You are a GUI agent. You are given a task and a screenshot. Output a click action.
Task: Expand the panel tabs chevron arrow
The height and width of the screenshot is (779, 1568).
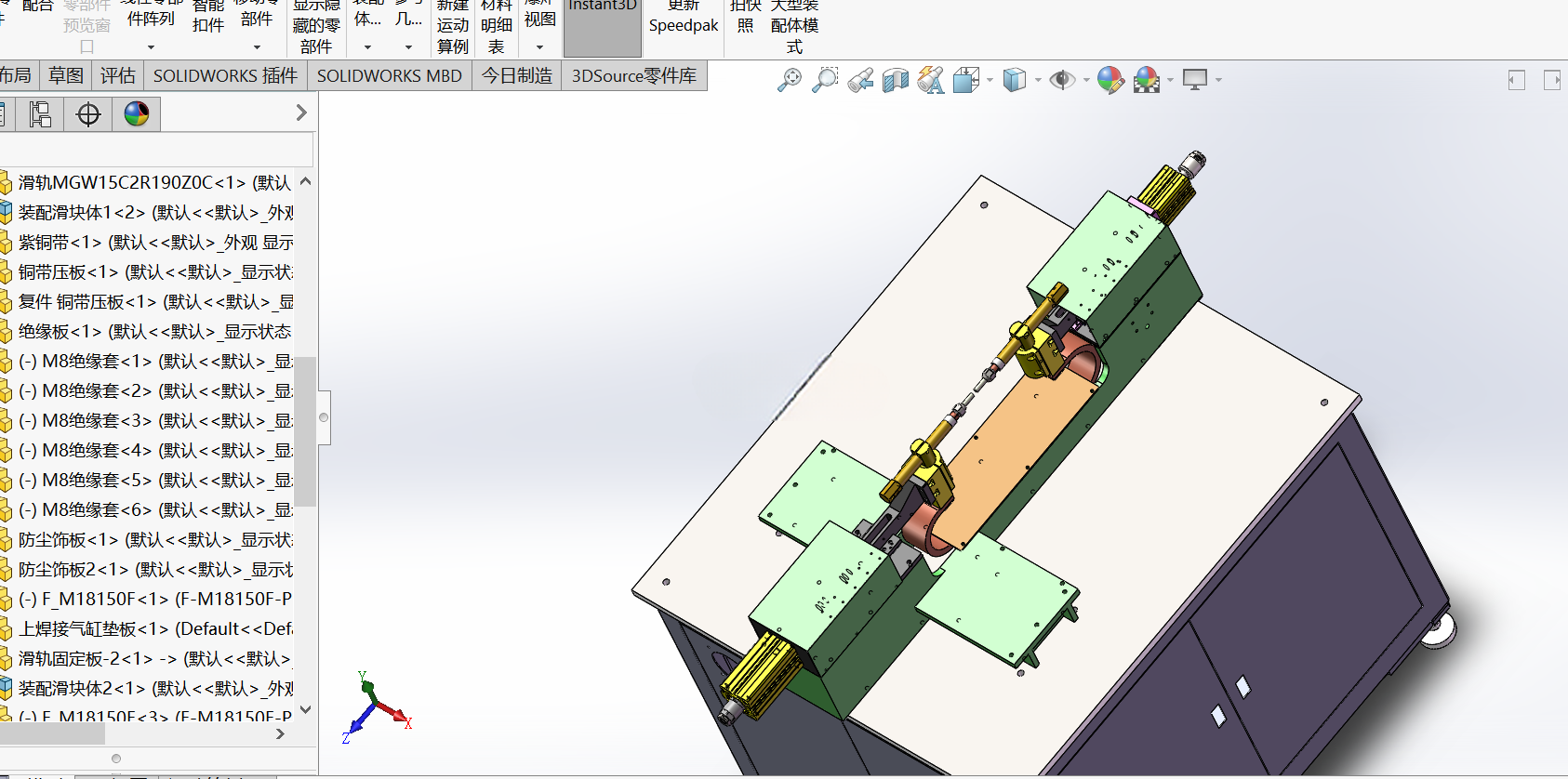[x=301, y=112]
